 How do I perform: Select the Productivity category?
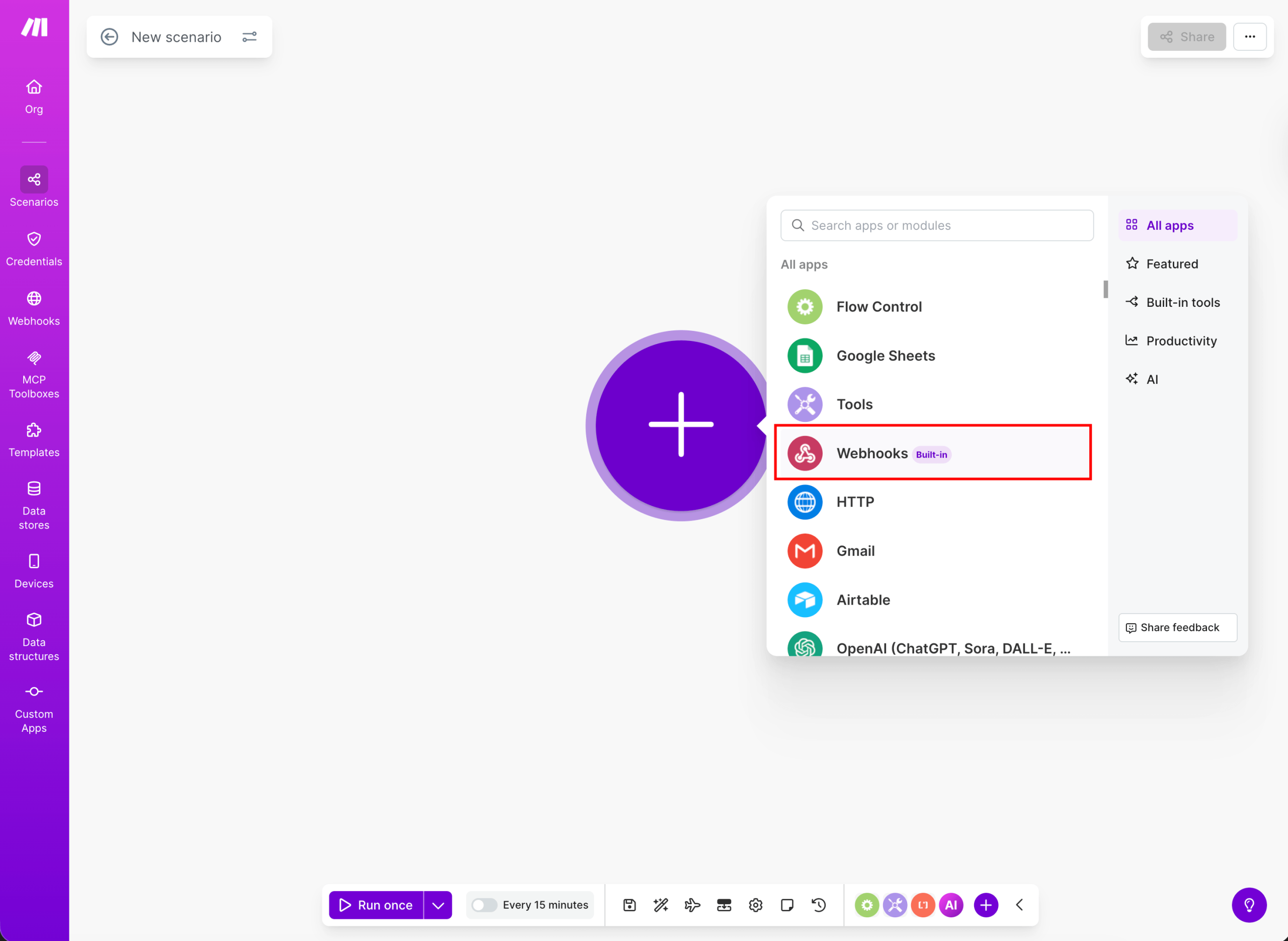1177,340
